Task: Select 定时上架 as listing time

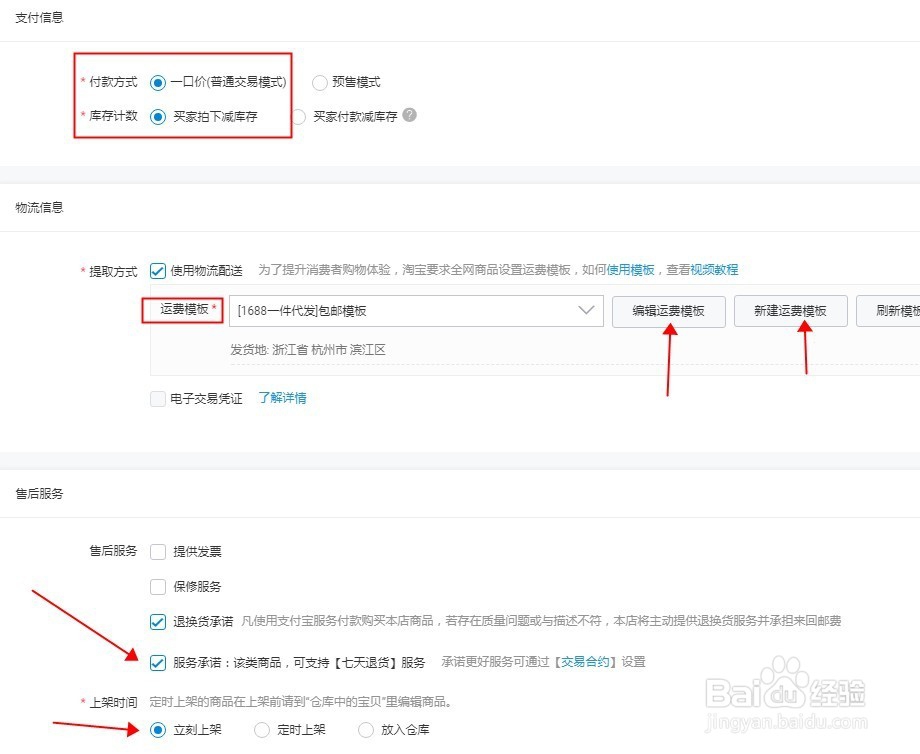Action: click(x=264, y=730)
